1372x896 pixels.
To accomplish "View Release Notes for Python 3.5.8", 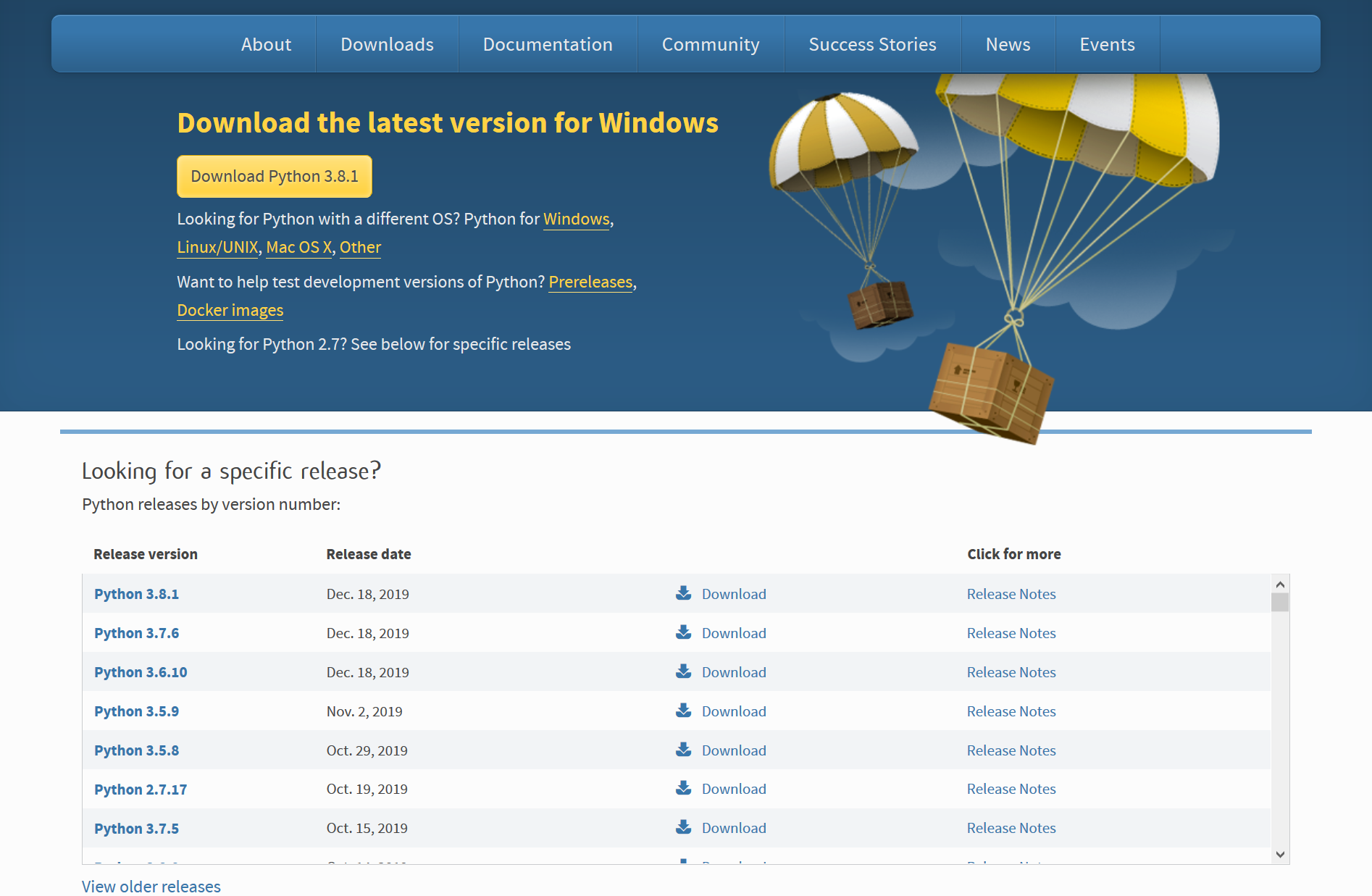I will [1011, 750].
